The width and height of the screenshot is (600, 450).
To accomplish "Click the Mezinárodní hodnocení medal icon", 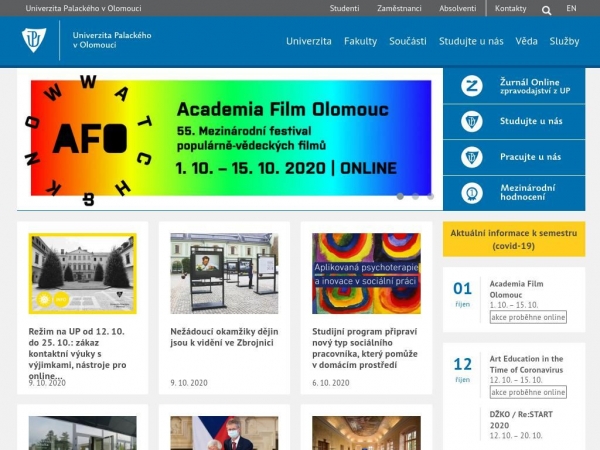I will coord(471,193).
